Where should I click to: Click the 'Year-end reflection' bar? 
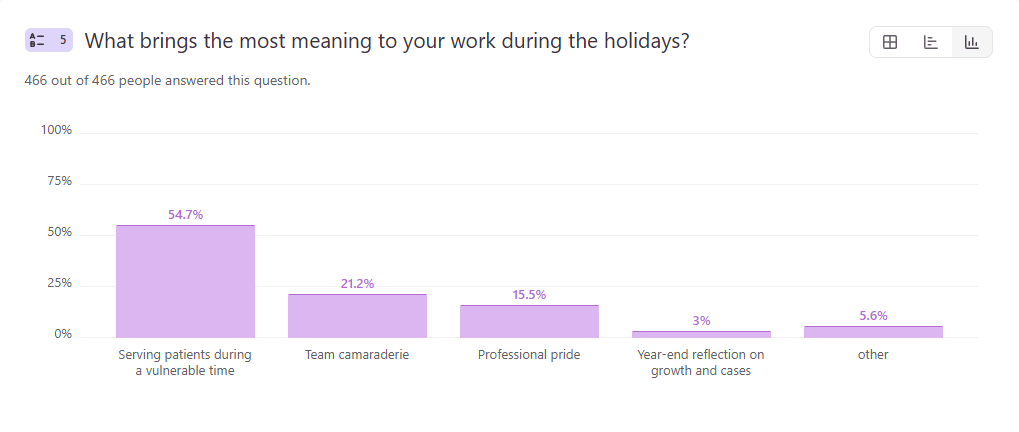click(x=701, y=334)
